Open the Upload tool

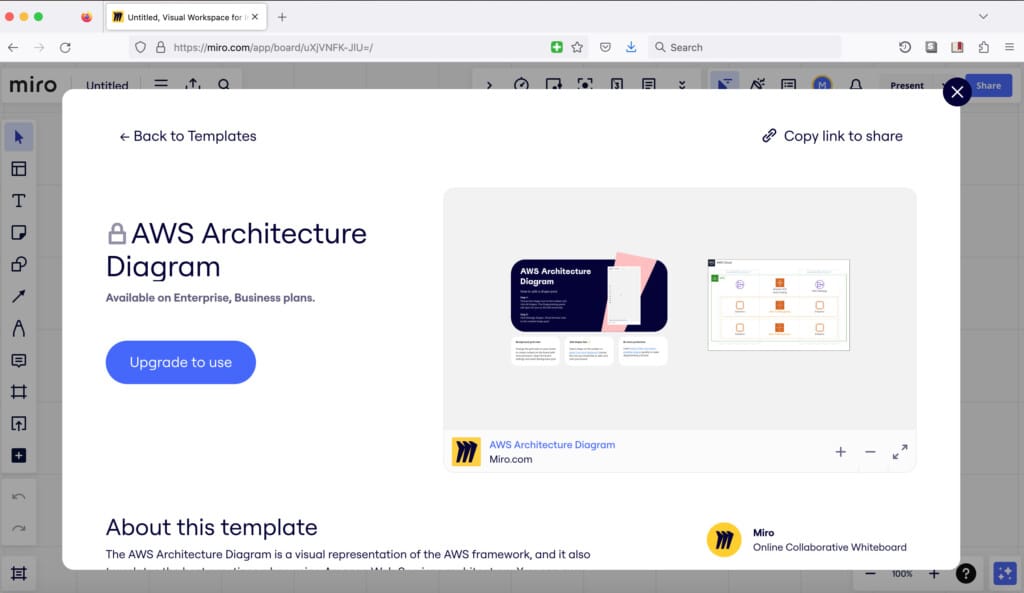coord(18,424)
